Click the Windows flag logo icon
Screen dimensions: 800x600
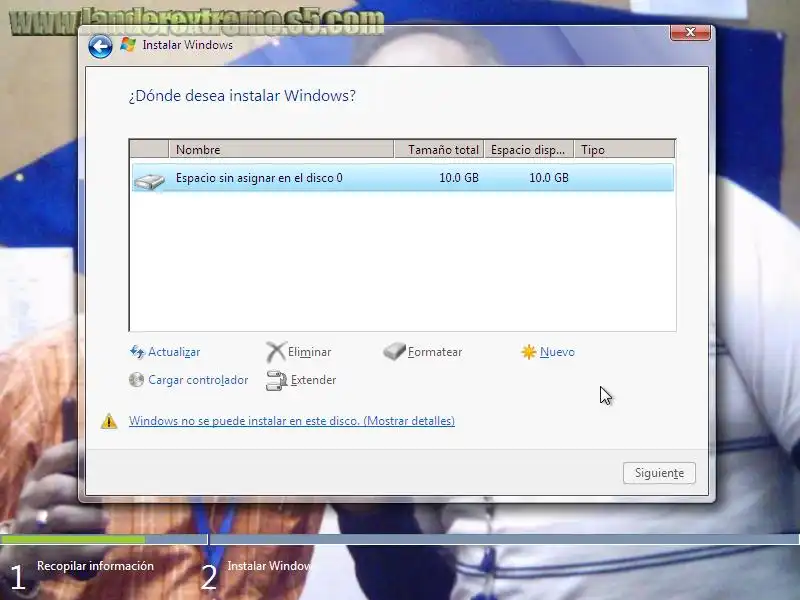(x=128, y=44)
